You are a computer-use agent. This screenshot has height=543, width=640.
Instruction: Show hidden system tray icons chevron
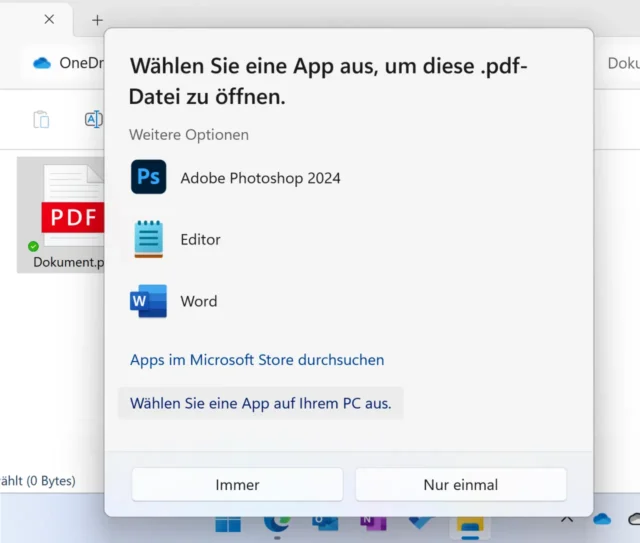(567, 519)
